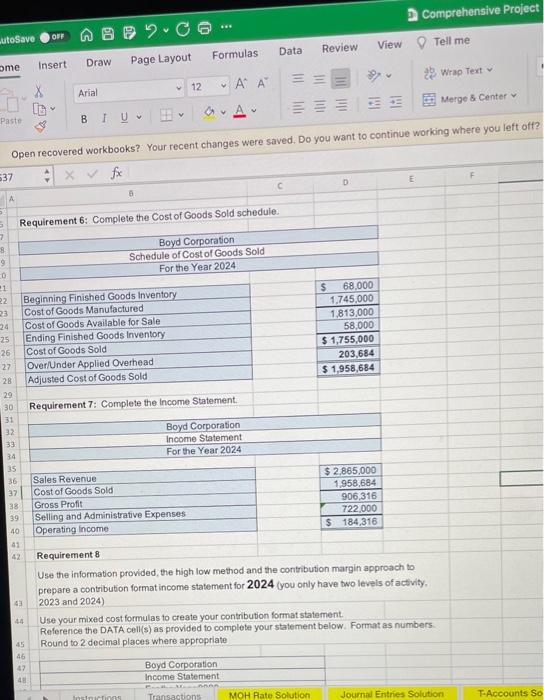The image size is (544, 700).
Task: Toggle Italic formatting
Action: coord(104,118)
